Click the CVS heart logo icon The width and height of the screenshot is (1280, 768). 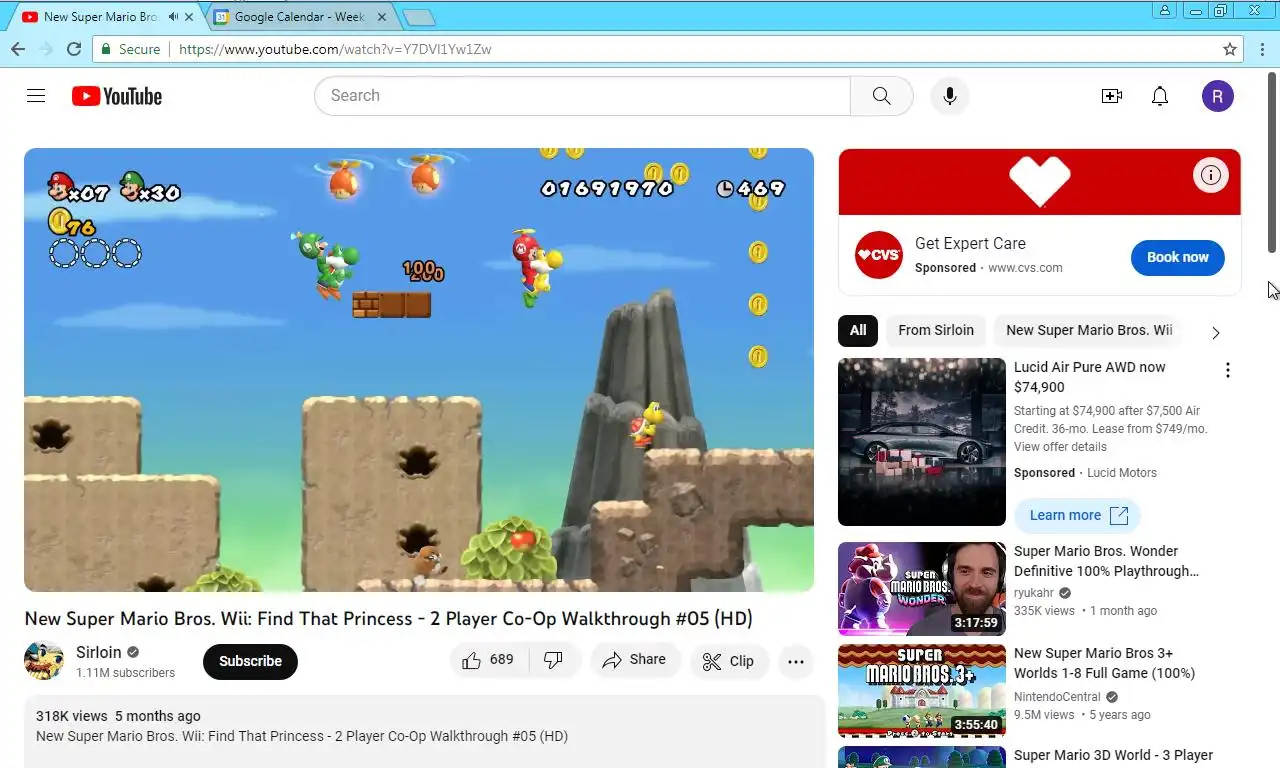click(x=879, y=255)
